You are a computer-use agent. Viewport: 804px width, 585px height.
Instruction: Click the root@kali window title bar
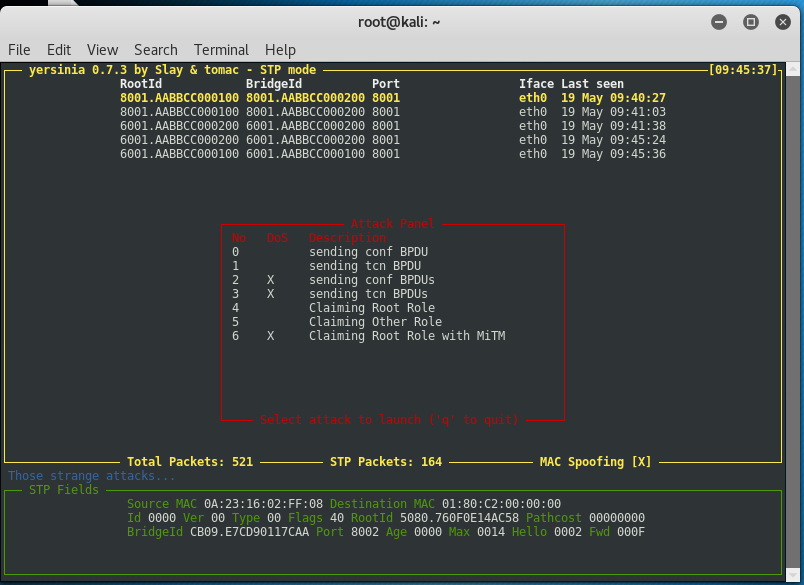pos(398,22)
